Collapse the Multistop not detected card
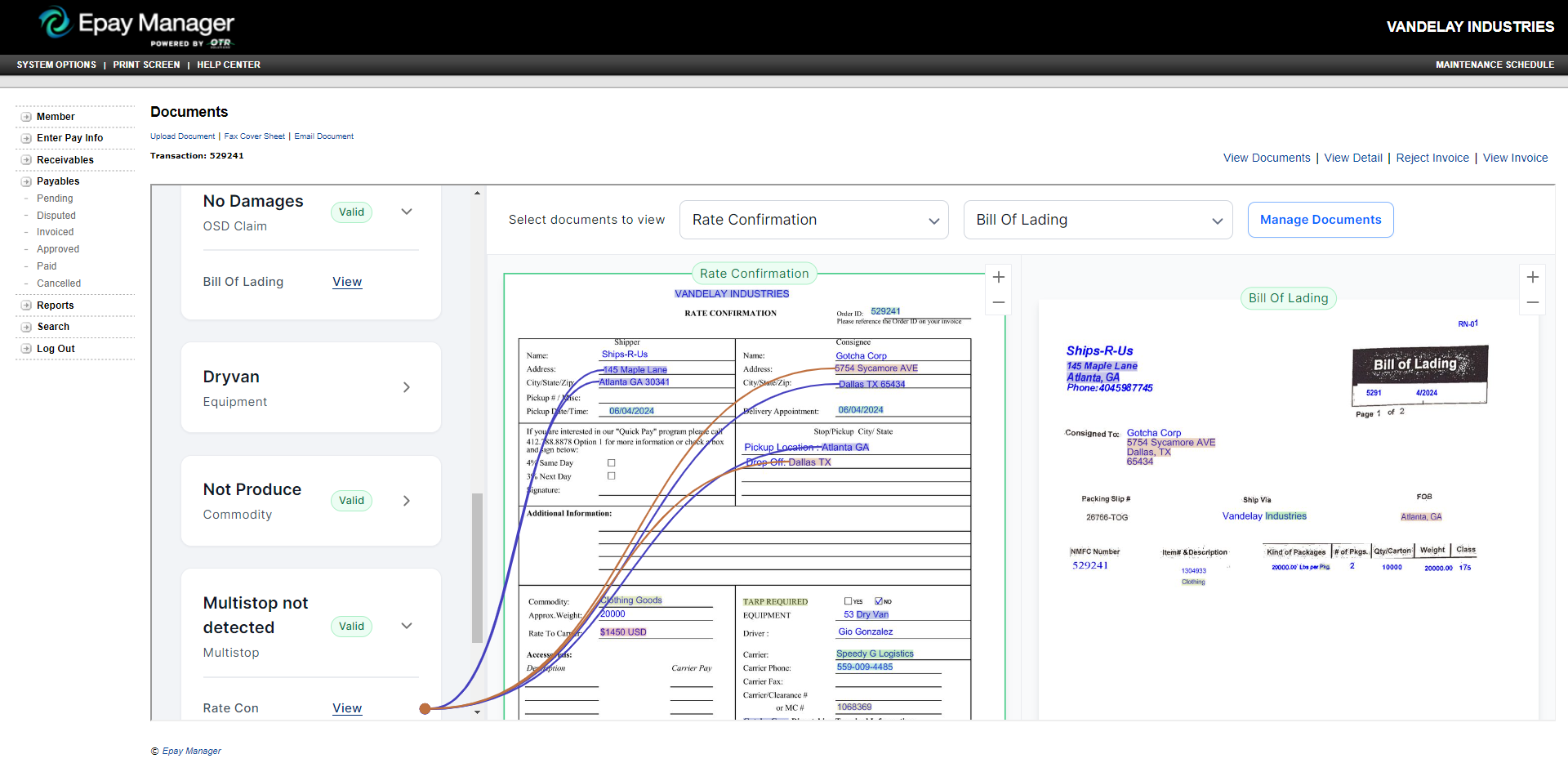The image size is (1568, 772). tap(407, 626)
